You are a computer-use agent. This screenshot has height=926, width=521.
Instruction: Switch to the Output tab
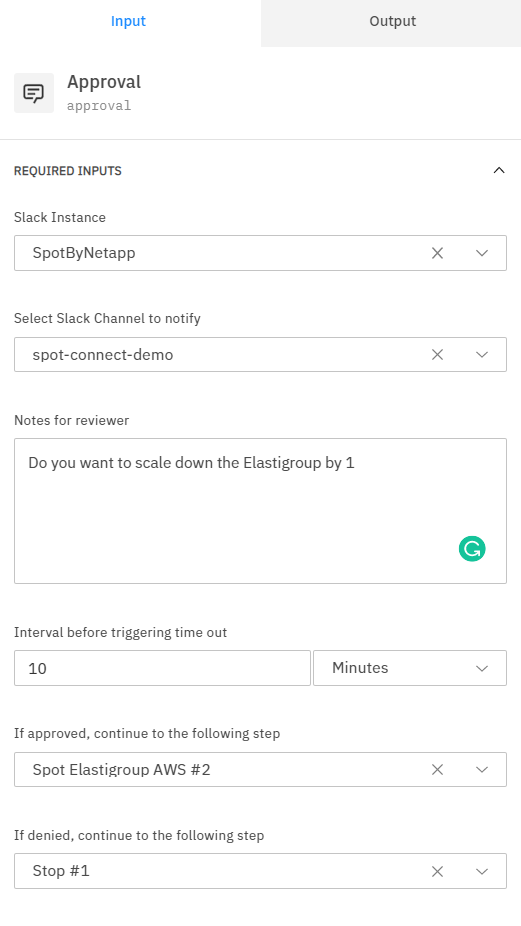tap(392, 21)
